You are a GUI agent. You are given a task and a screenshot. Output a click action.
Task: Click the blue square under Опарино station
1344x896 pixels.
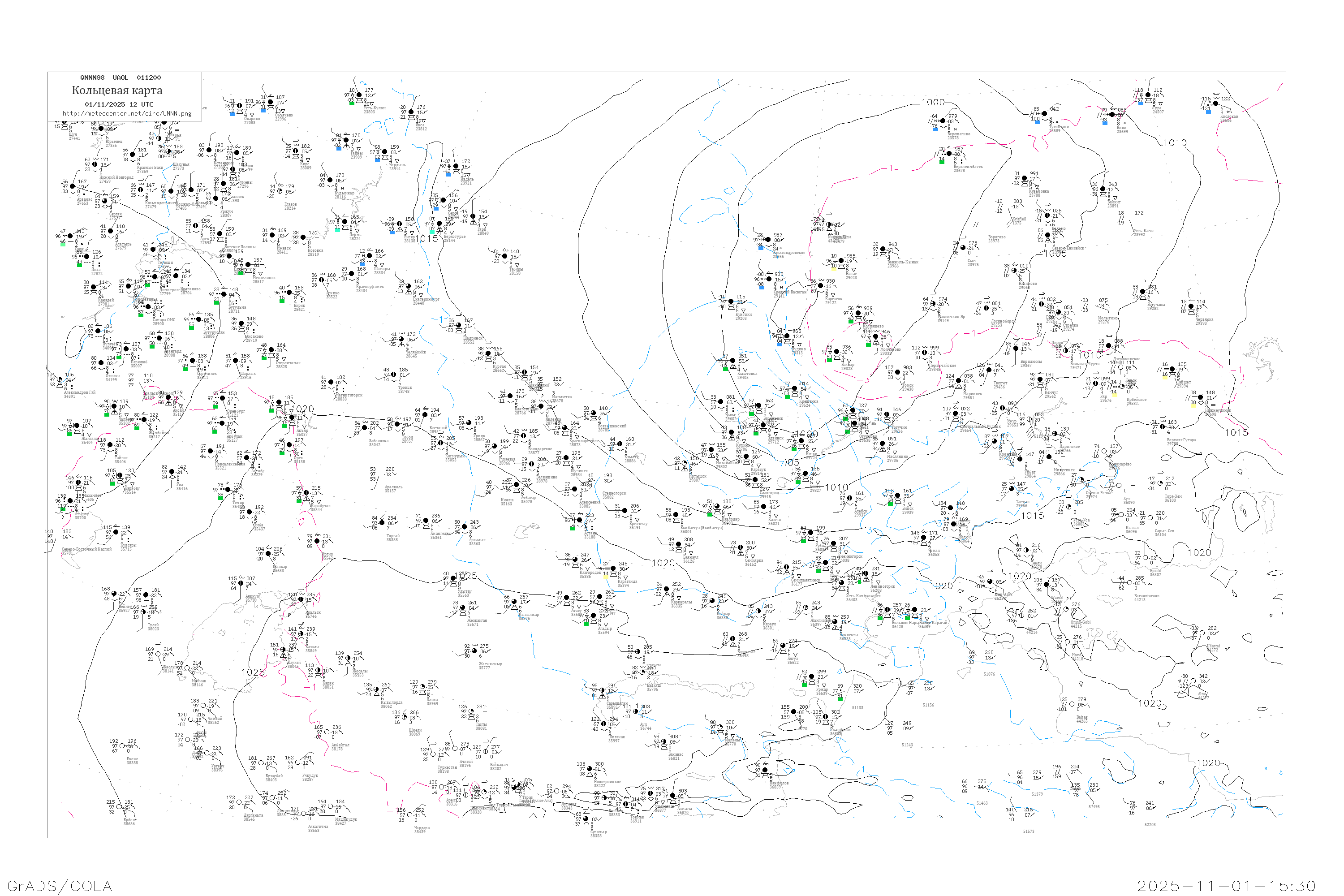(x=232, y=114)
